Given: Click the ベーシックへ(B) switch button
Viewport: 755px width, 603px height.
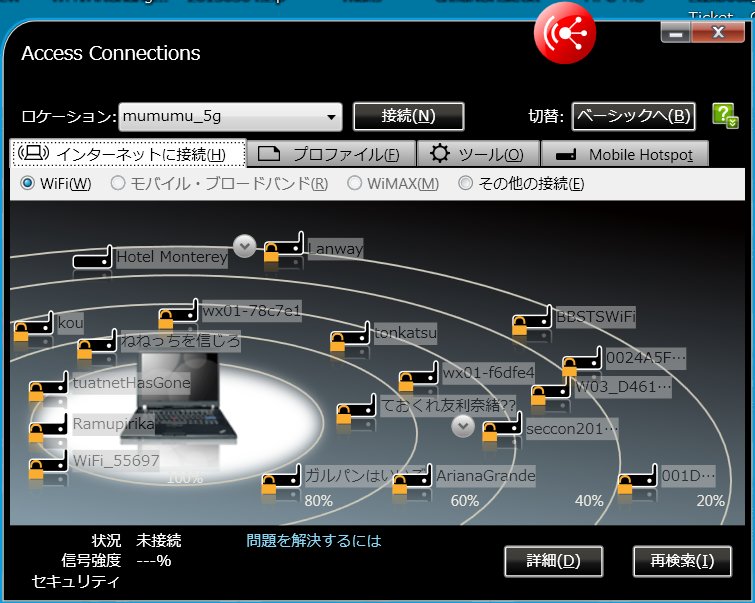Looking at the screenshot, I should pos(633,116).
